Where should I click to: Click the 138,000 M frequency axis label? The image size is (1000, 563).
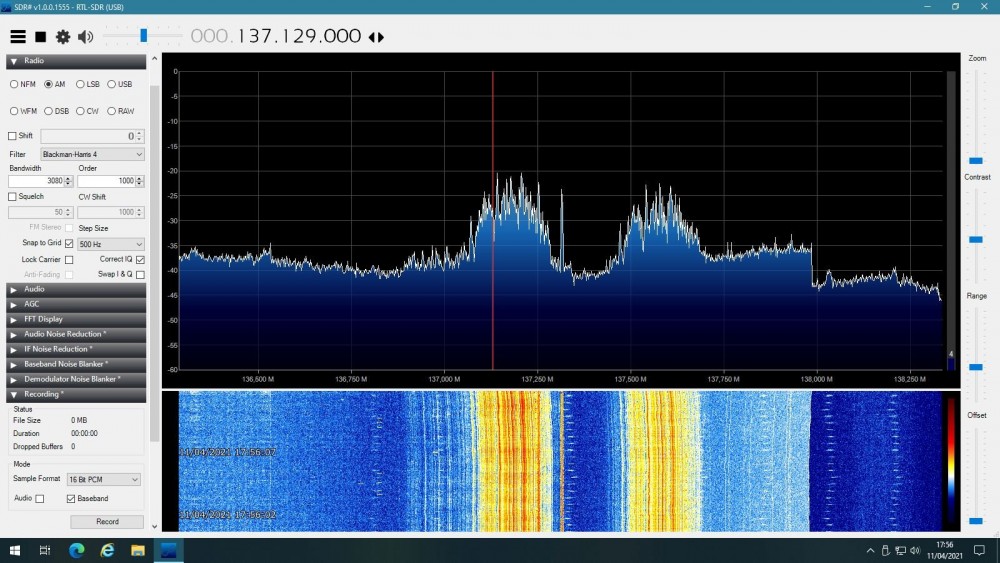point(816,379)
